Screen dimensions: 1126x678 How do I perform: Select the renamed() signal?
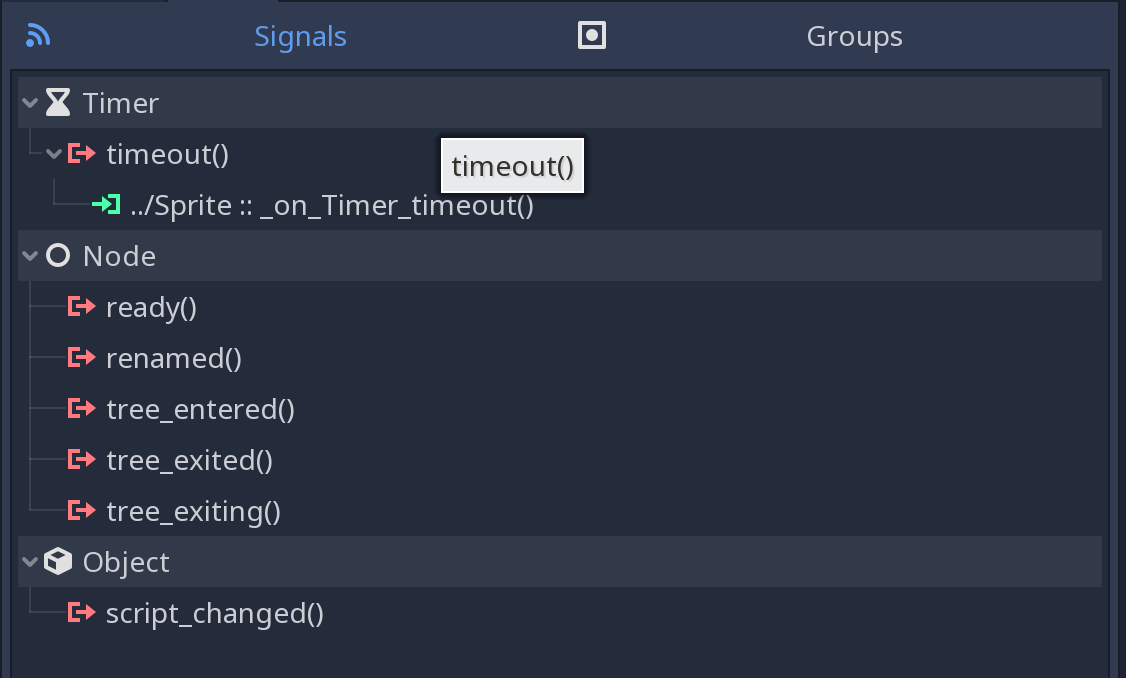173,357
